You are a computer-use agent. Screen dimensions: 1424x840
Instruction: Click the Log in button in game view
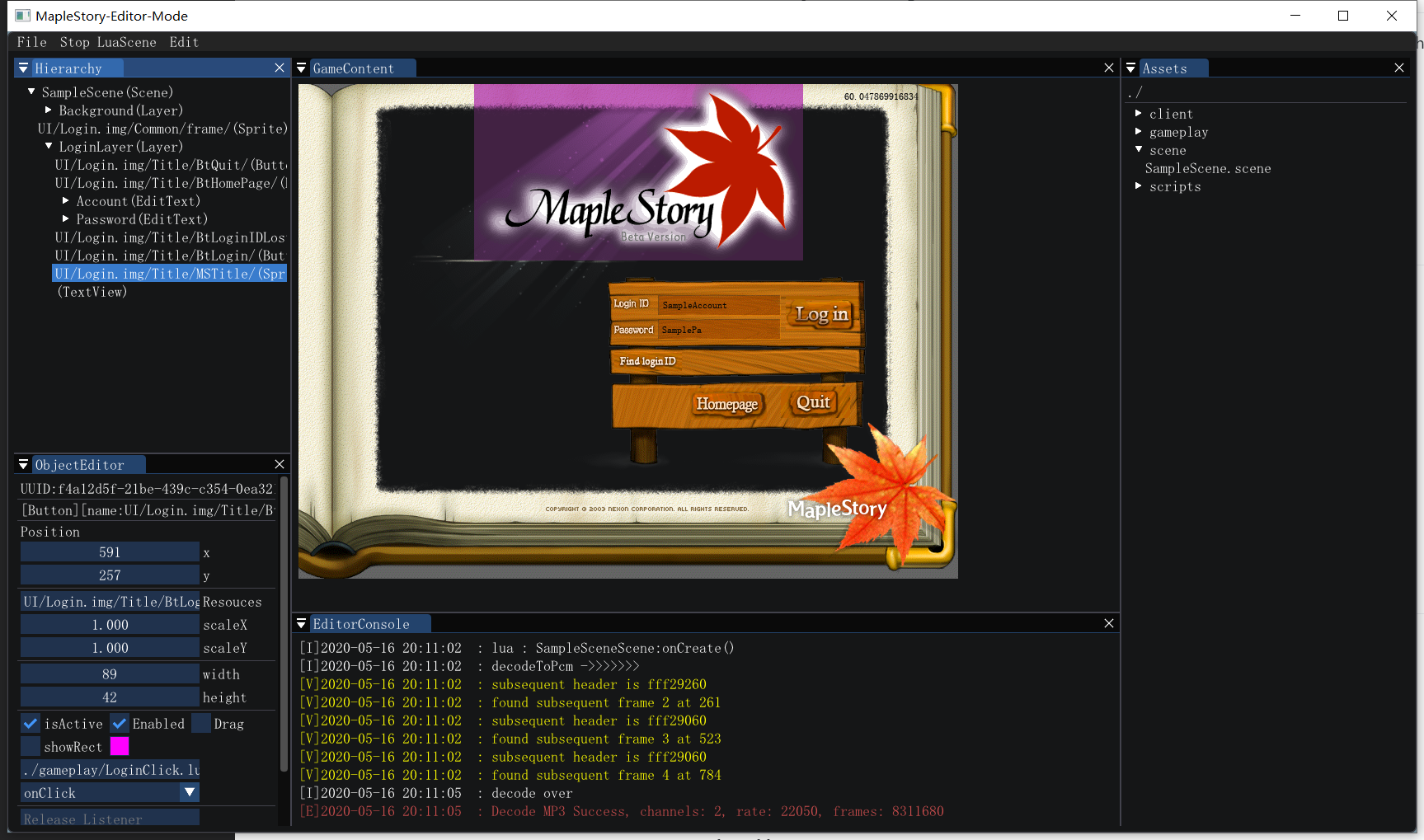[821, 314]
